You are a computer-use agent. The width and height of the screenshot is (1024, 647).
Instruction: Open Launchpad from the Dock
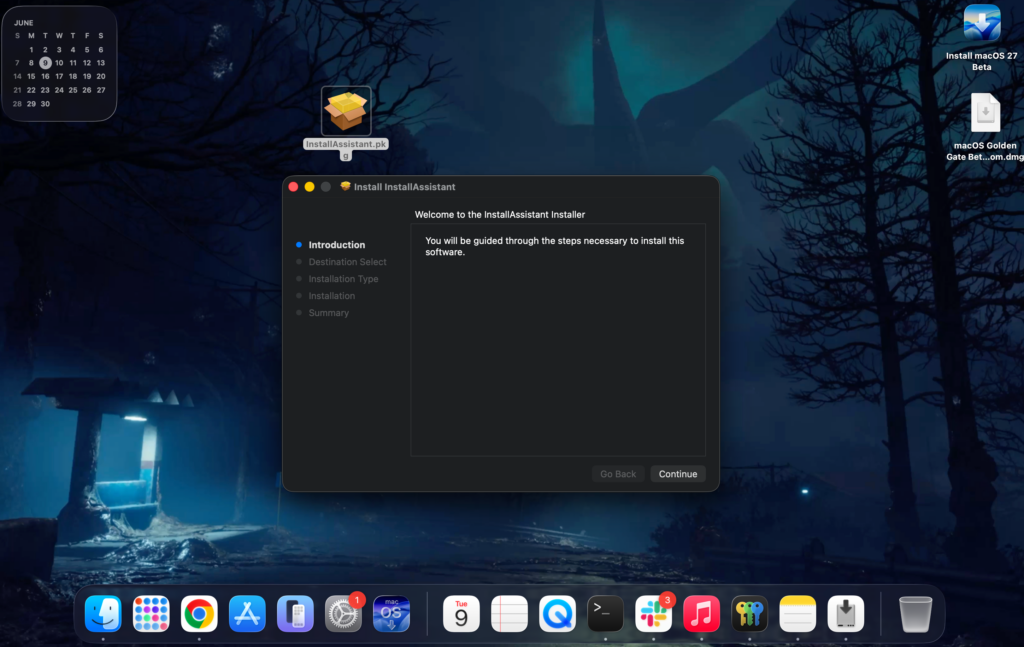151,614
